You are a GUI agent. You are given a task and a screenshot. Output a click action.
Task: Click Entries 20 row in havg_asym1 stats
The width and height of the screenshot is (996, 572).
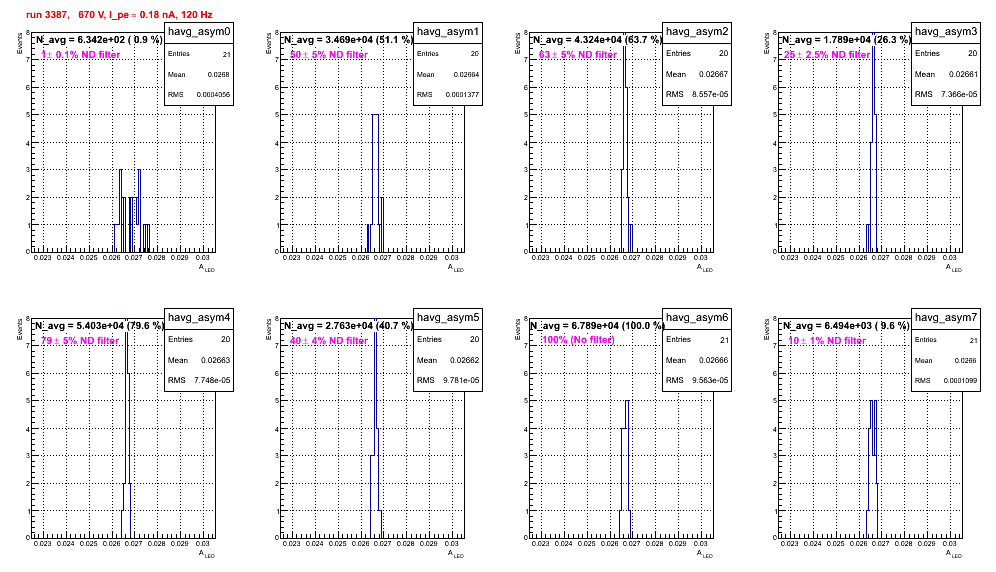point(448,54)
